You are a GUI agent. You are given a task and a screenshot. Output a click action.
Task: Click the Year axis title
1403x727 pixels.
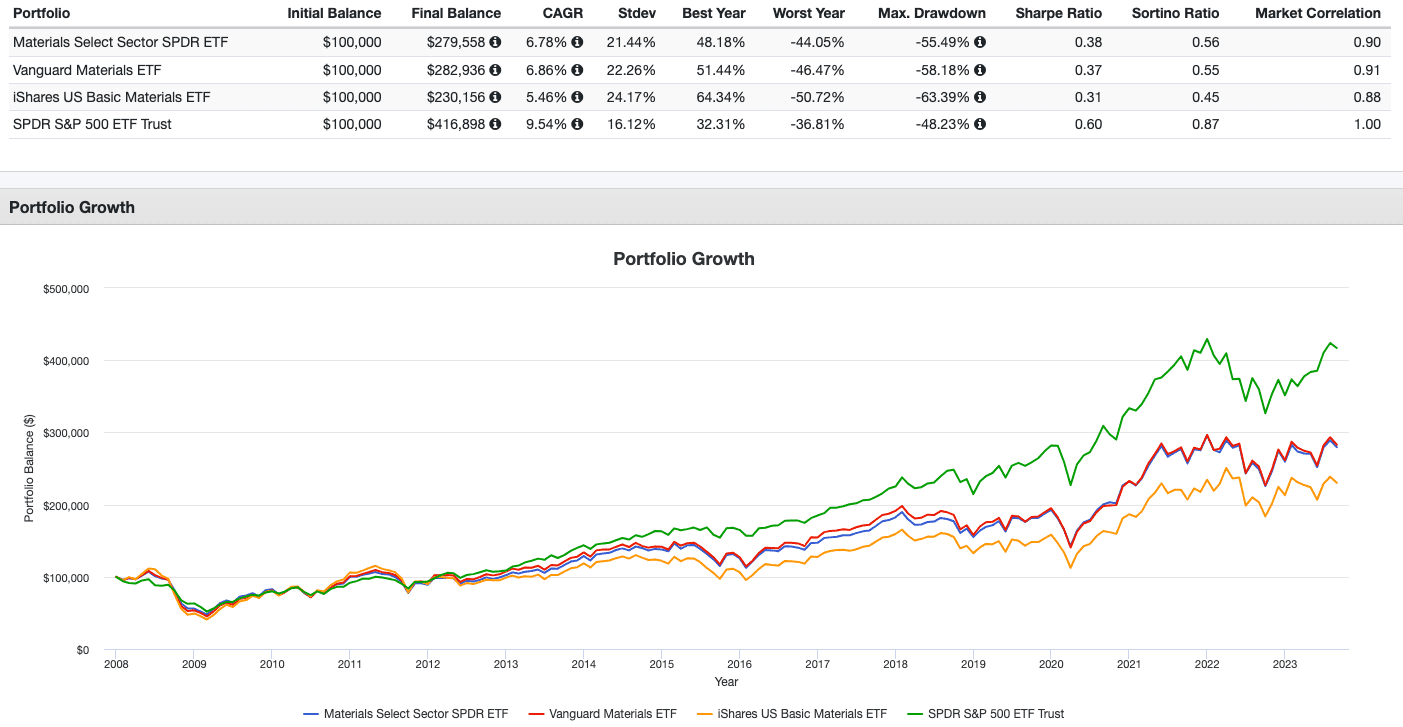(x=726, y=682)
